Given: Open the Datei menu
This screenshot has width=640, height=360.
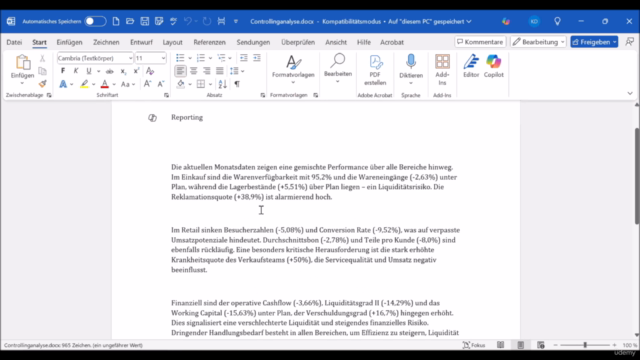Looking at the screenshot, I should point(14,42).
